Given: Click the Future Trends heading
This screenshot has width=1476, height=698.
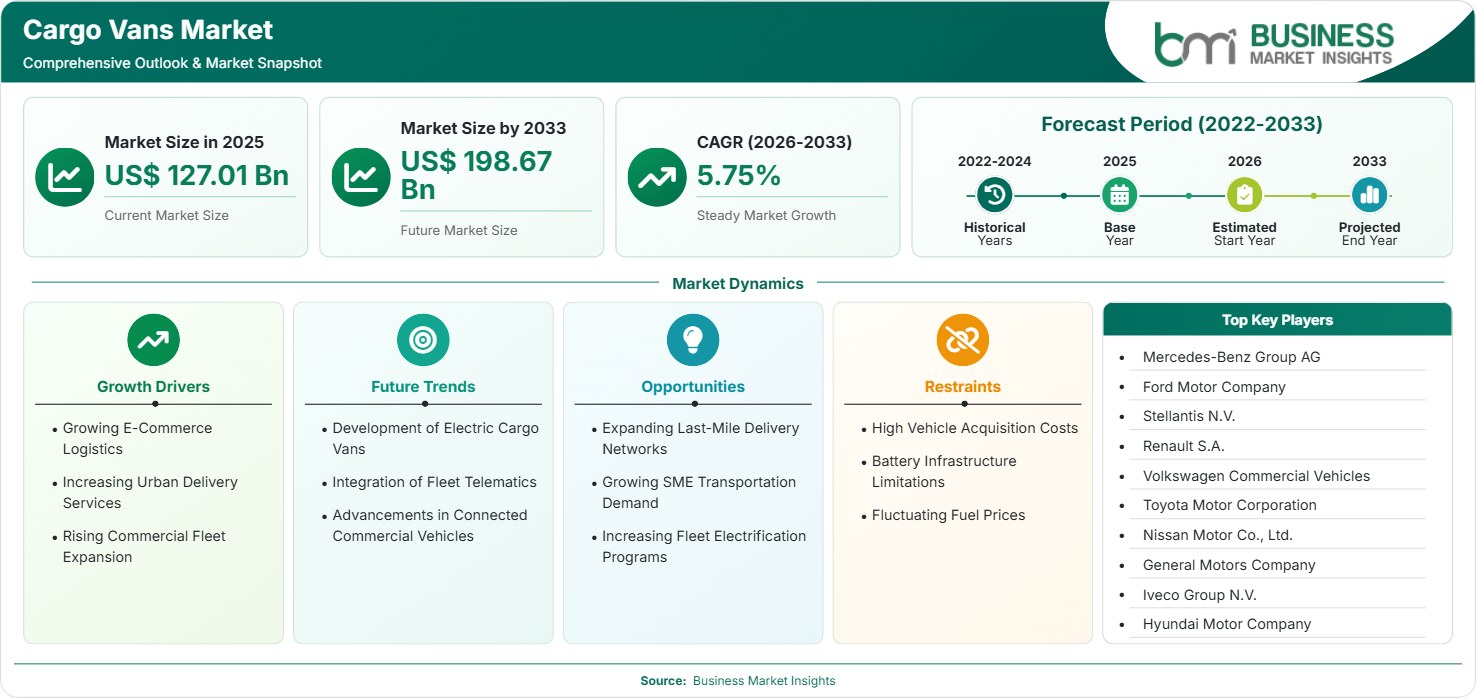Looking at the screenshot, I should coord(423,387).
